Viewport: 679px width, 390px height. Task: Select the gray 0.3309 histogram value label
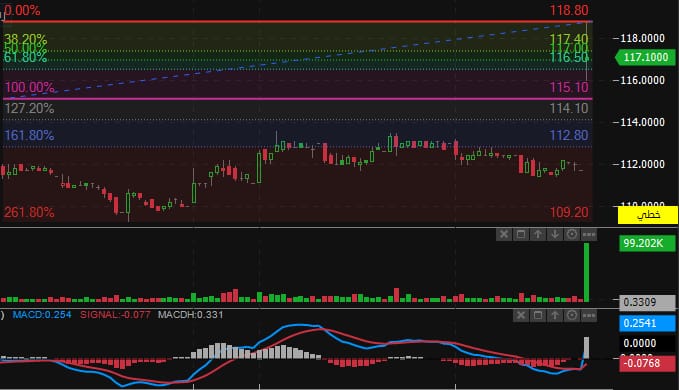point(647,302)
